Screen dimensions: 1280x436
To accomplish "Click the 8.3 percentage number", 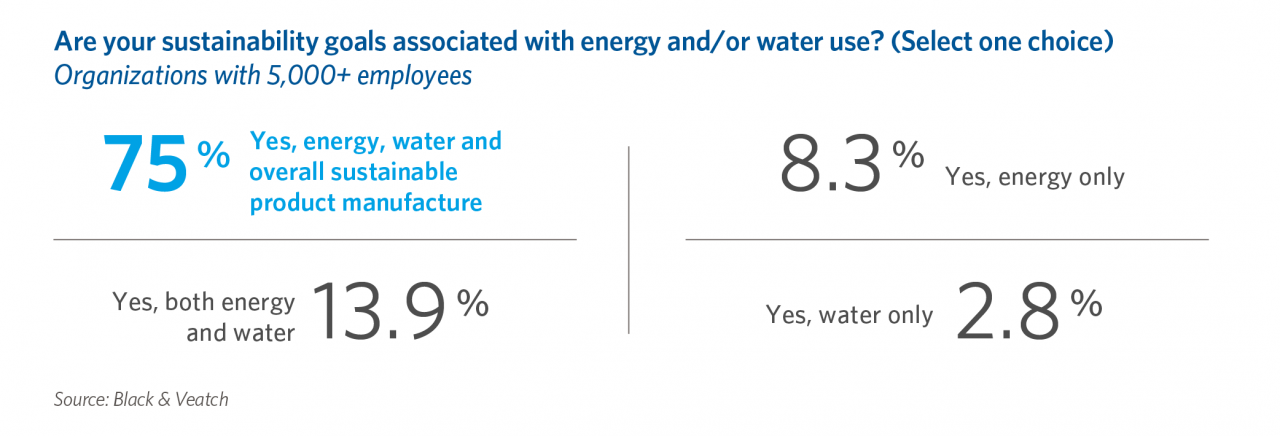I will click(831, 165).
